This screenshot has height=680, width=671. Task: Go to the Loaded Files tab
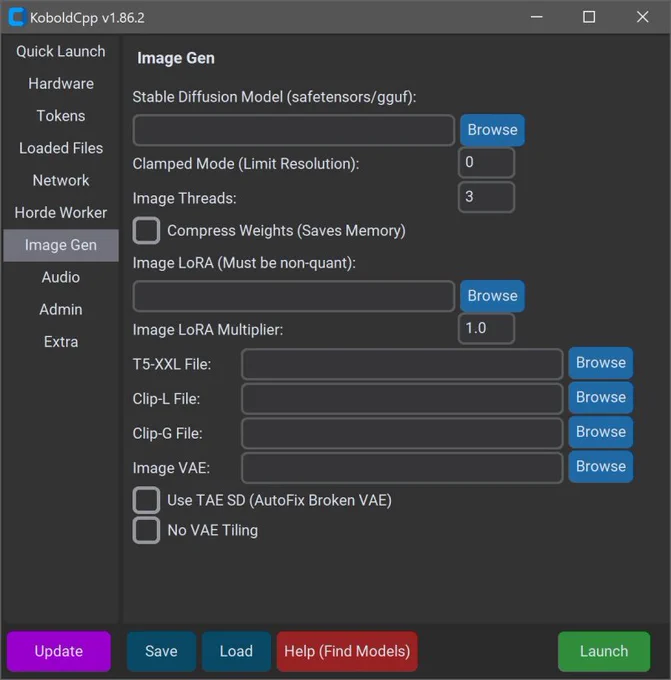click(61, 148)
